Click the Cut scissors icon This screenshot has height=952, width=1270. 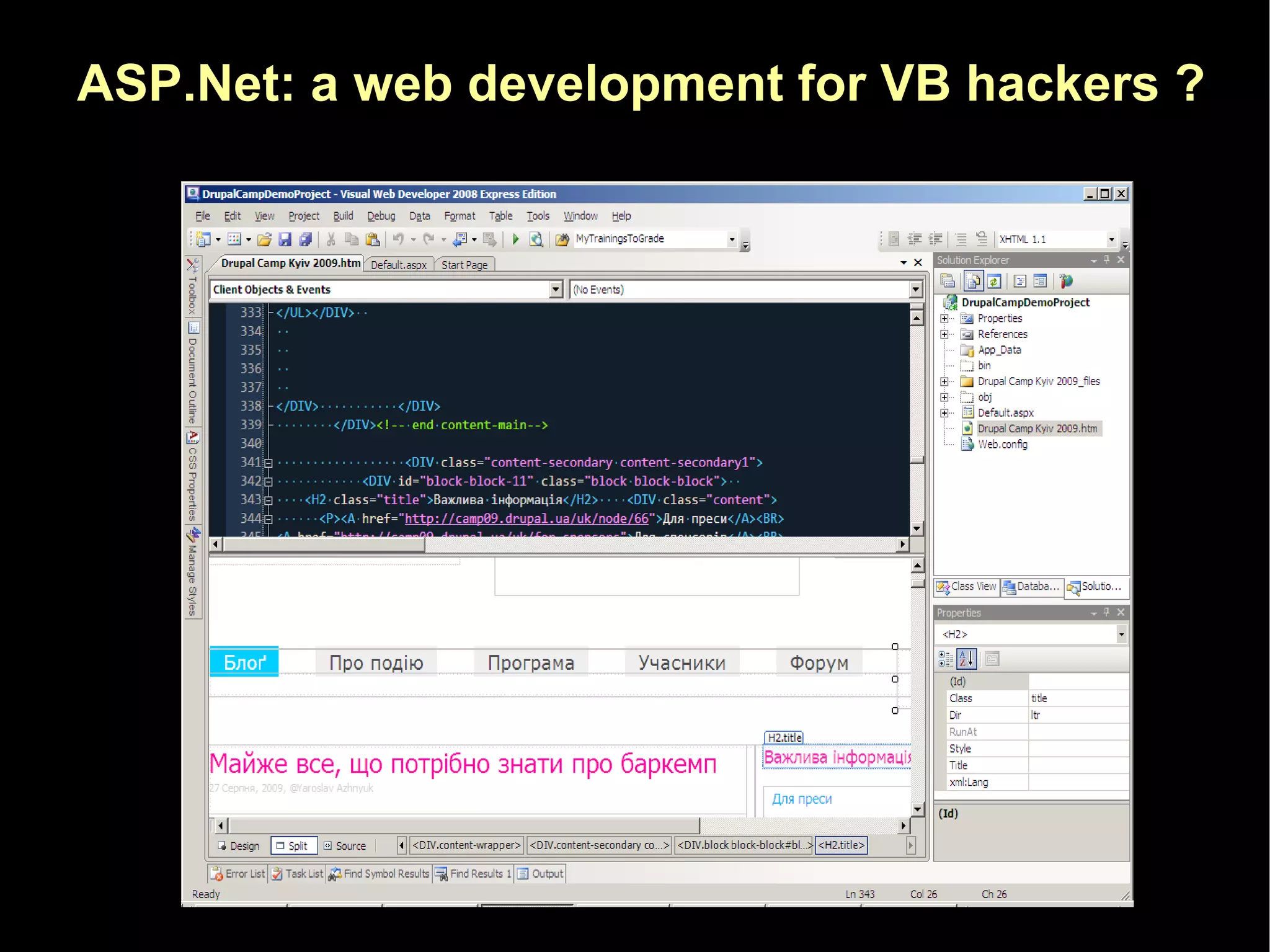(x=331, y=239)
